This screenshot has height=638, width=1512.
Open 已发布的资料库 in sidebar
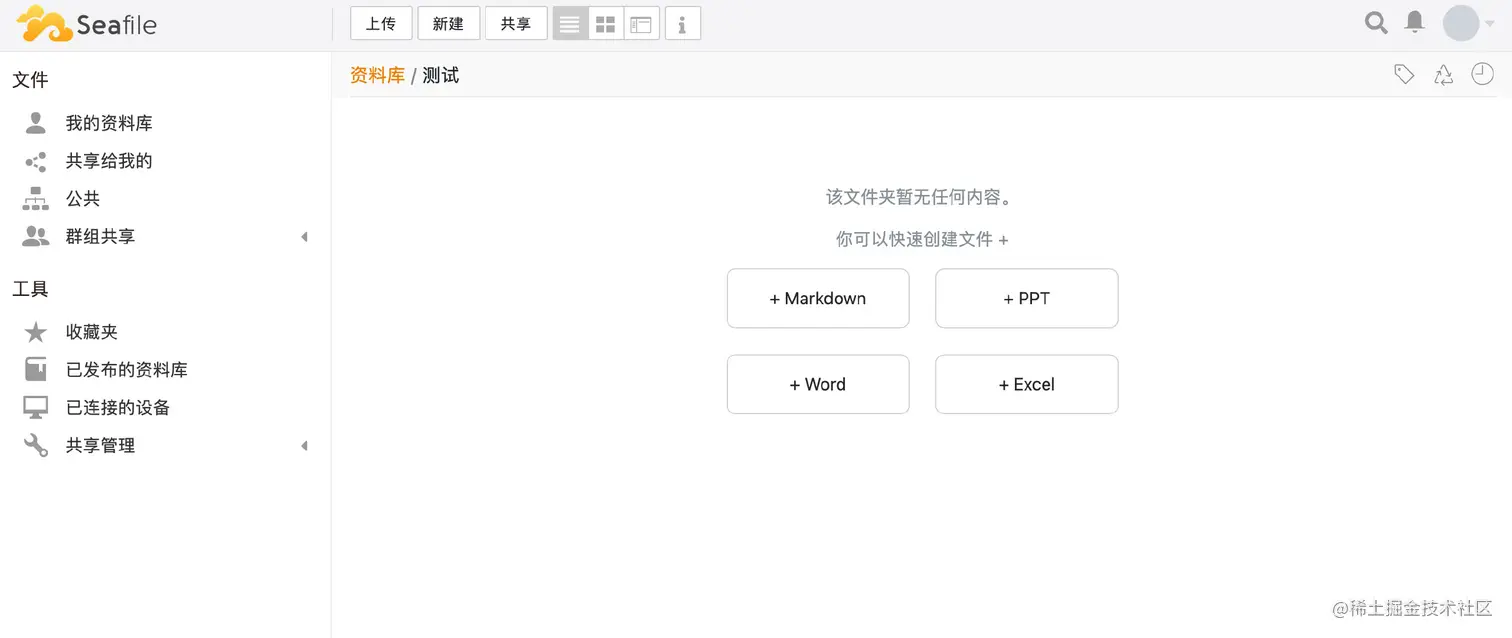(x=127, y=370)
